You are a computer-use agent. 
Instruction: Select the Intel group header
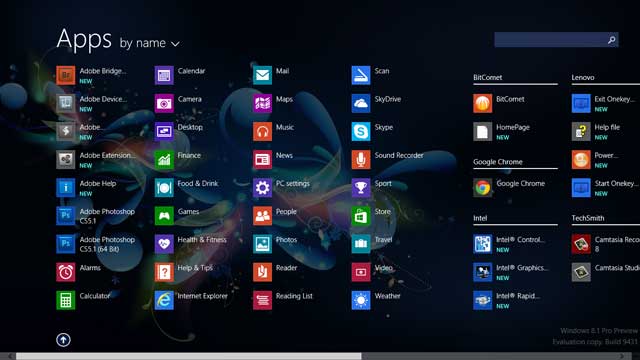(480, 218)
